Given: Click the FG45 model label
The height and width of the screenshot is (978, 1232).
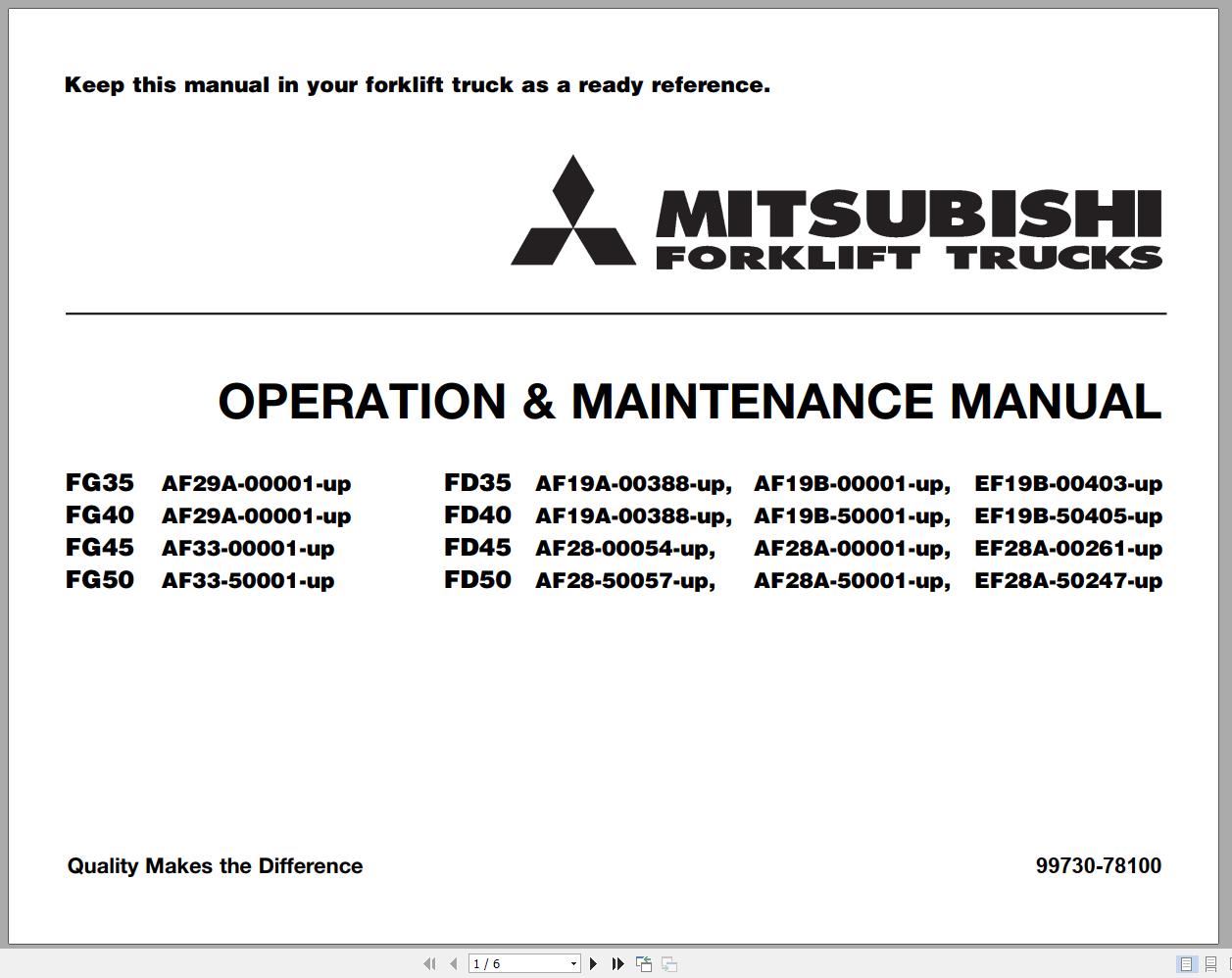Looking at the screenshot, I should [x=100, y=548].
